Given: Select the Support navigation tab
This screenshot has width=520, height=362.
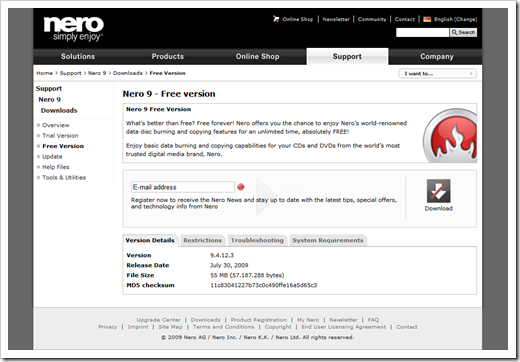Looking at the screenshot, I should click(347, 56).
